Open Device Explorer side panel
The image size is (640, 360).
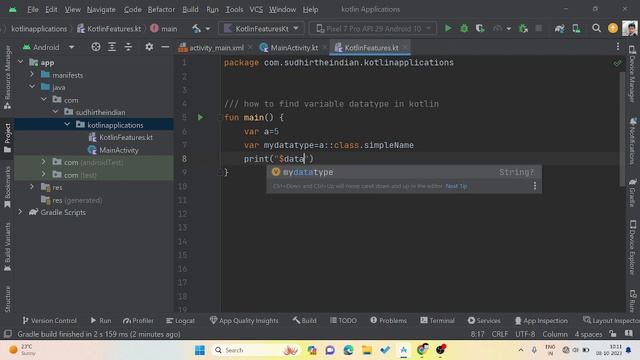[x=633, y=248]
